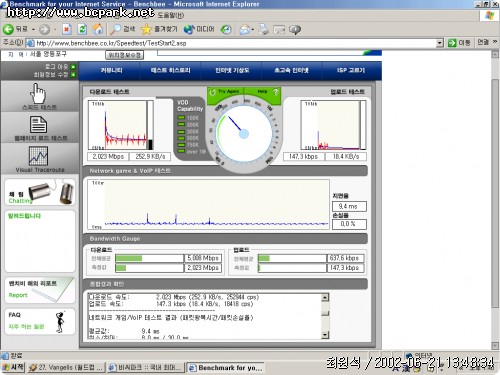Select the speed test hand pointer icon
The image size is (500, 375).
(38, 93)
